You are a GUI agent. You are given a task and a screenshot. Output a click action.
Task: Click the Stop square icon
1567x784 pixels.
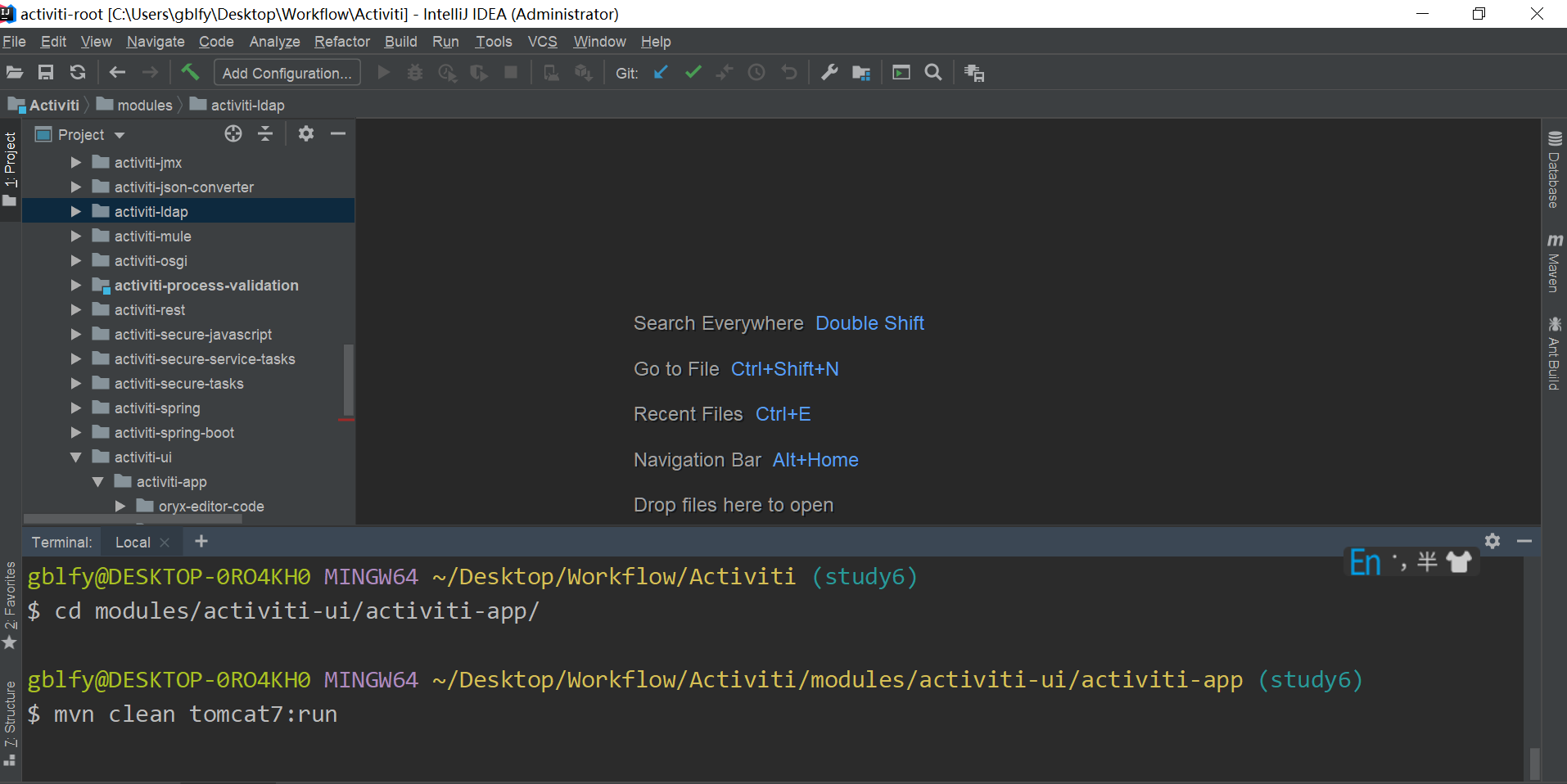(x=511, y=73)
